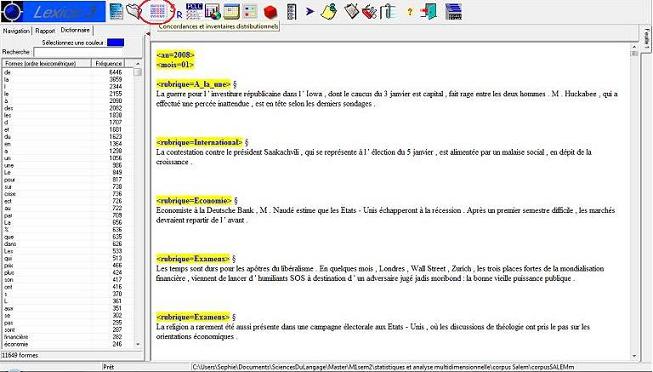Click the Recherche input field
653x372 pixels.
(88, 52)
